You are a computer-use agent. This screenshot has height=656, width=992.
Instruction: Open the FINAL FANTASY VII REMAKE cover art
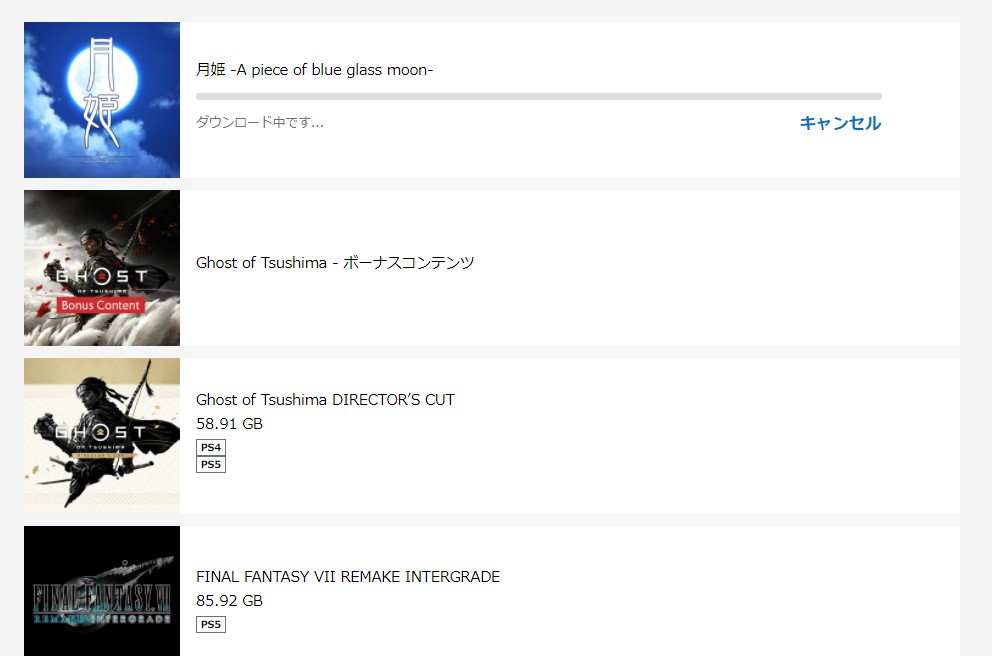pos(102,591)
